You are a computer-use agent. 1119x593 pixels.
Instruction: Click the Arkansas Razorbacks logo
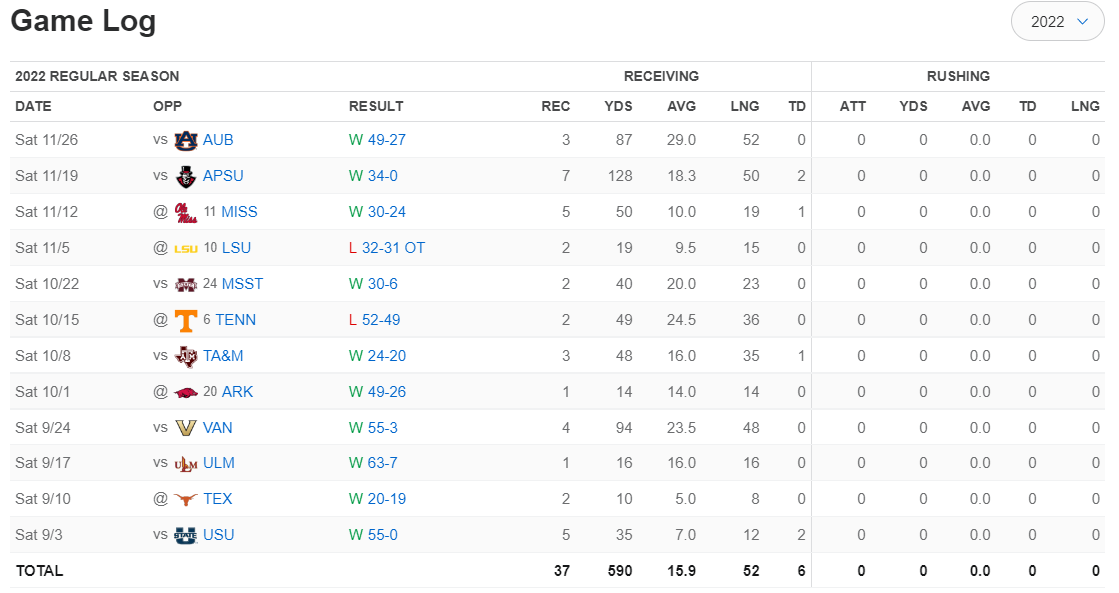(x=186, y=392)
